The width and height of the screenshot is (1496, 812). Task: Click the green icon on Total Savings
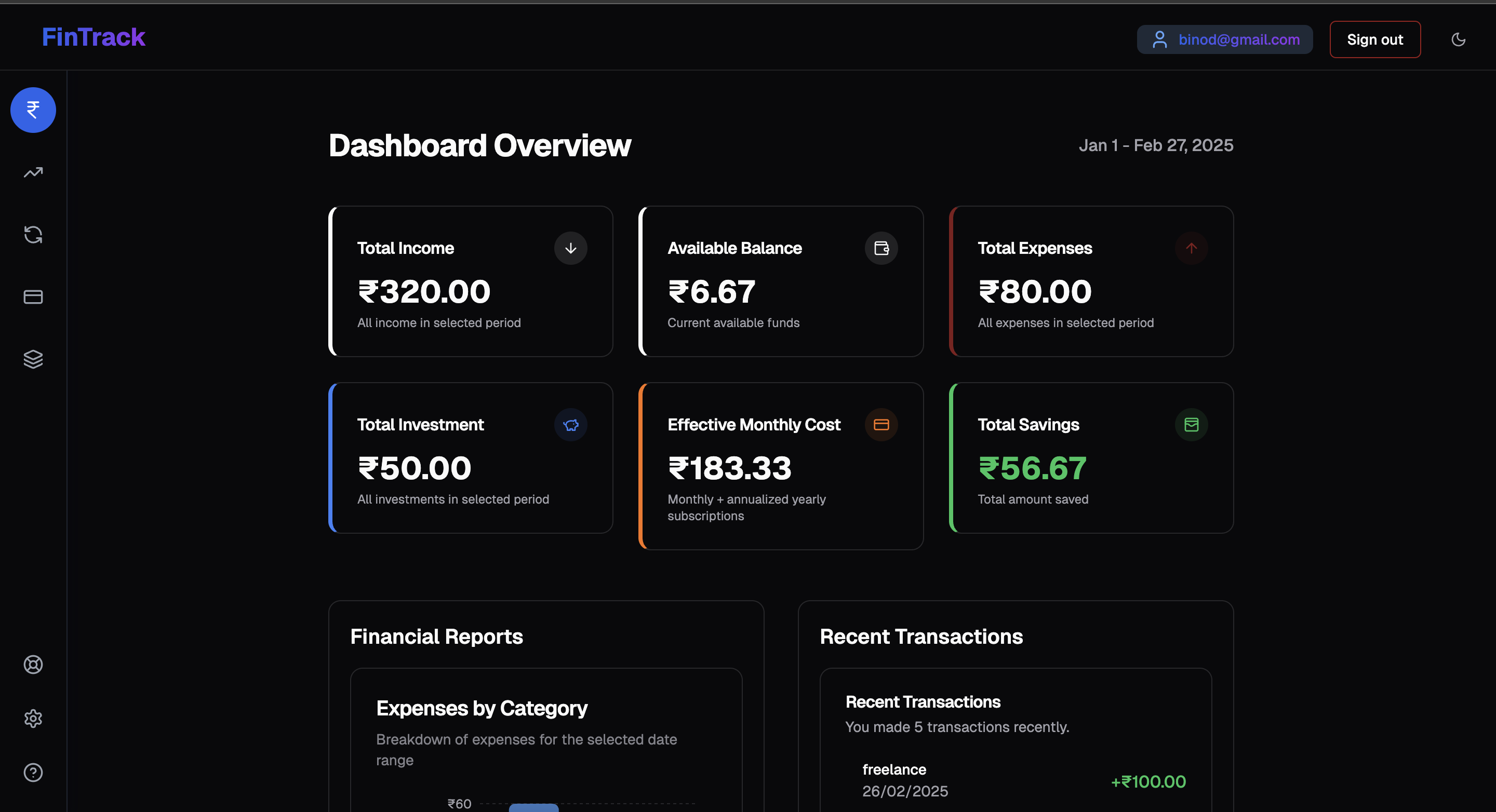(x=1191, y=425)
